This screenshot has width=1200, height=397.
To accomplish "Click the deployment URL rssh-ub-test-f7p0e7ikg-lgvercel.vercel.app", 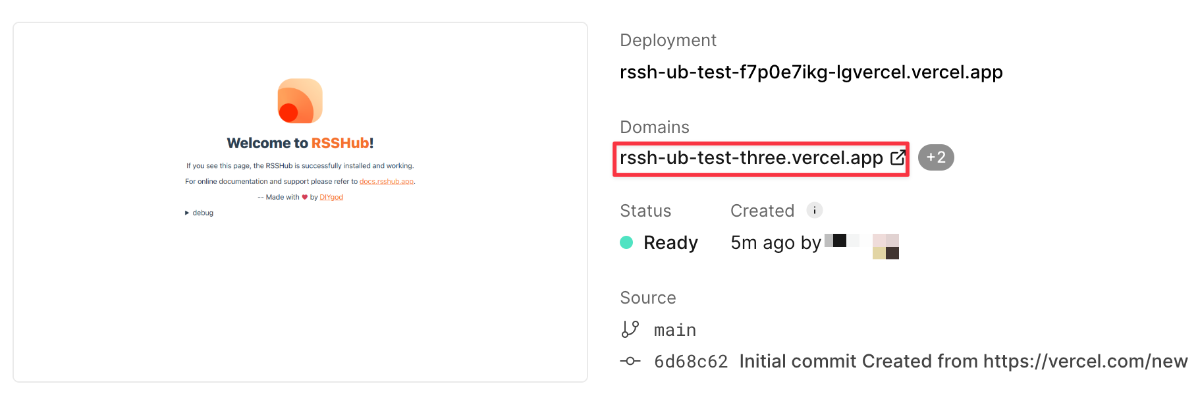I will (x=811, y=72).
